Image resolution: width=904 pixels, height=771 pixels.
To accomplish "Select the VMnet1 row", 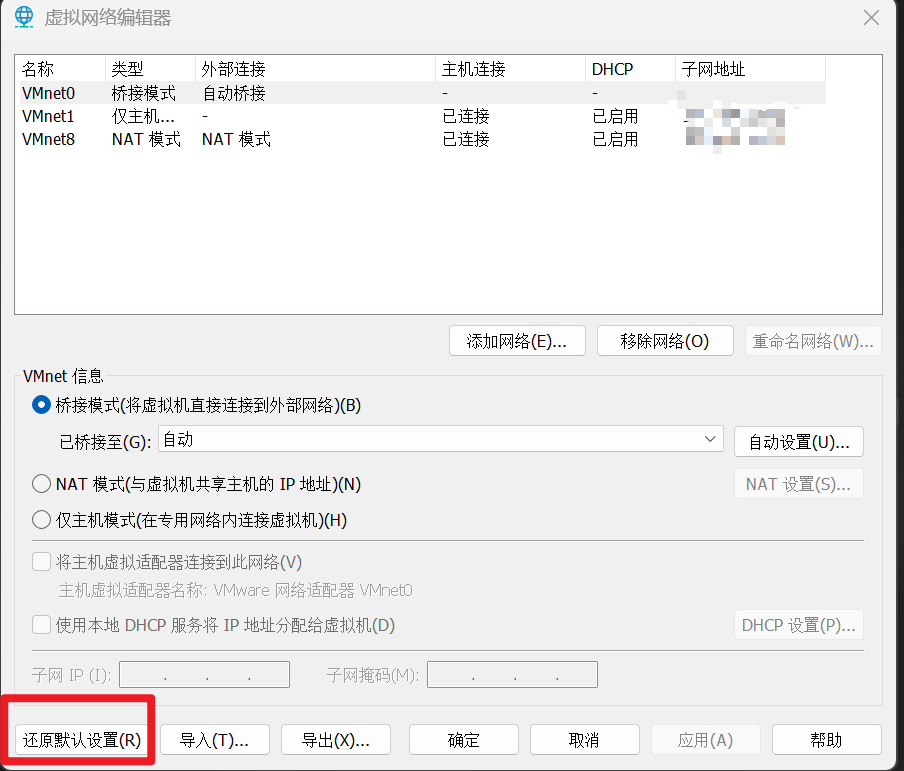I will (x=422, y=116).
